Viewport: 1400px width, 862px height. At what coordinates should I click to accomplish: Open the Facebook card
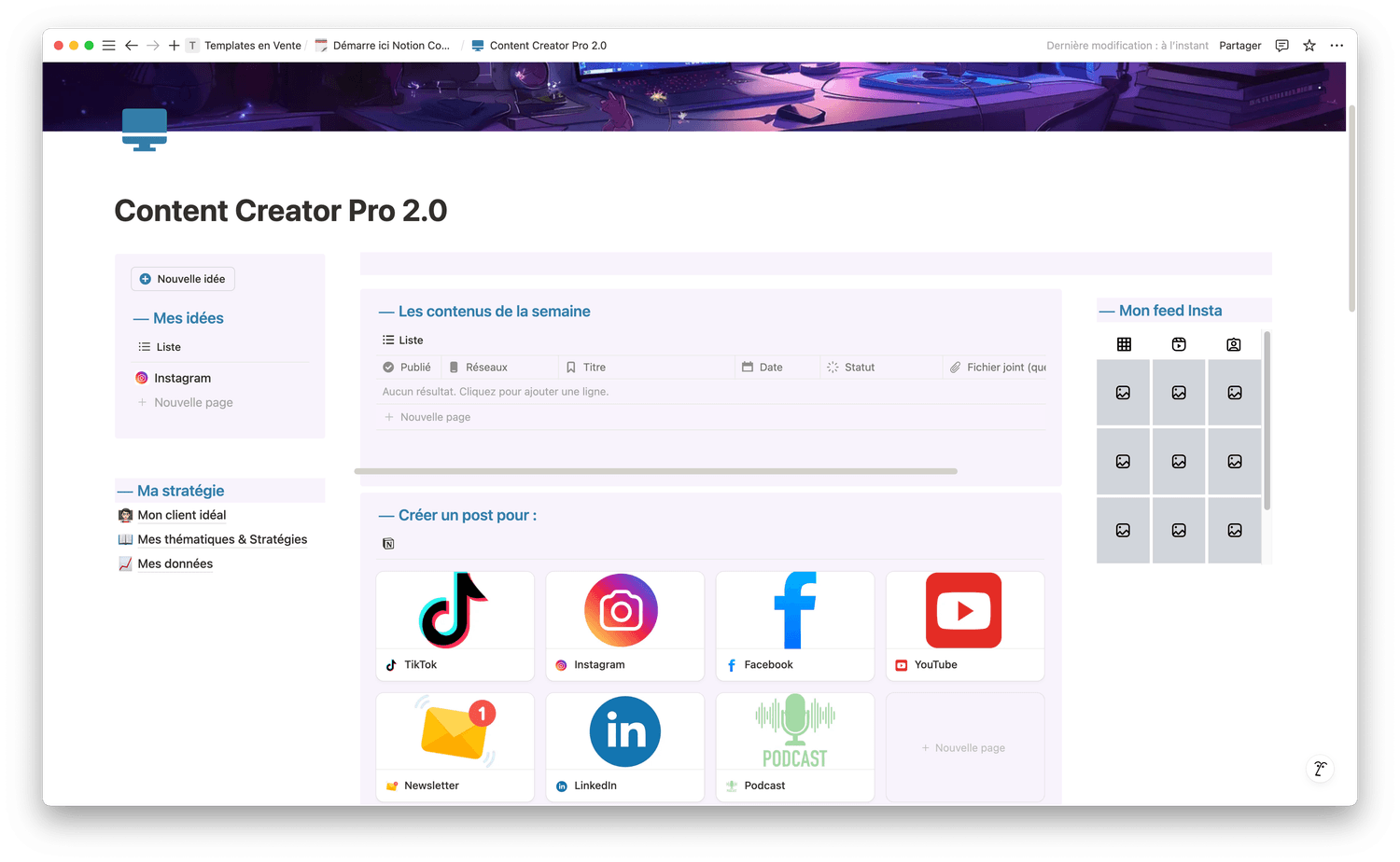795,626
